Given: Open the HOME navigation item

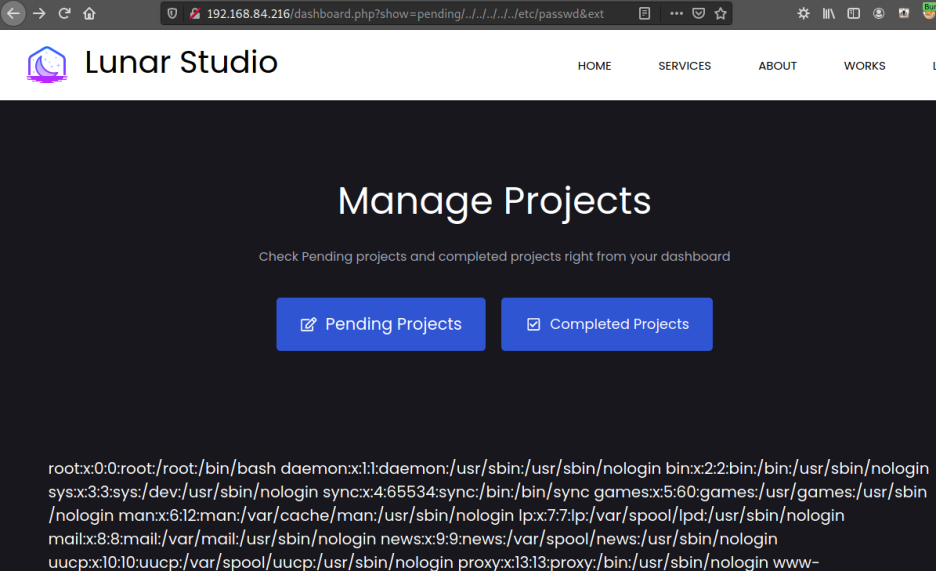Looking at the screenshot, I should (x=595, y=66).
